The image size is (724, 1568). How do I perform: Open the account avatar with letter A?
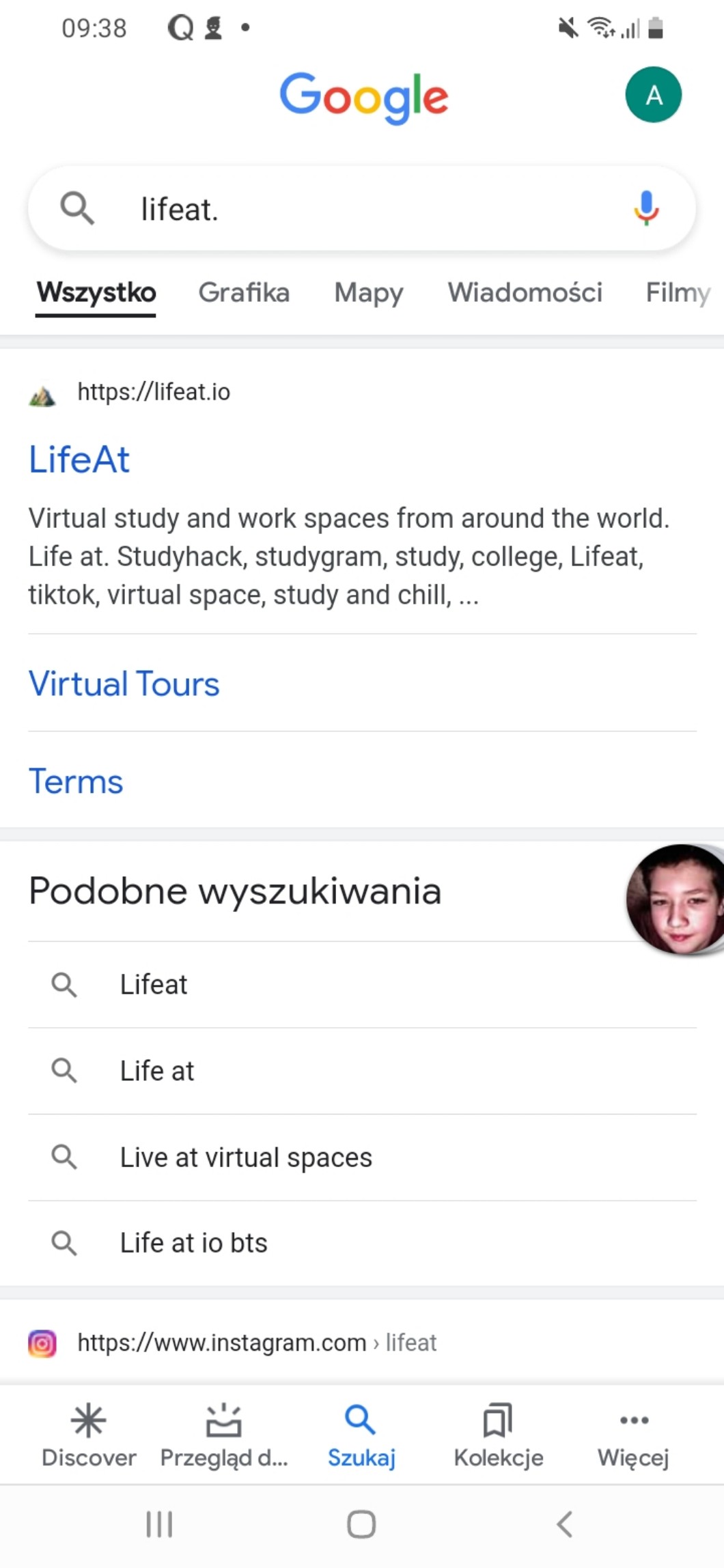[x=653, y=95]
